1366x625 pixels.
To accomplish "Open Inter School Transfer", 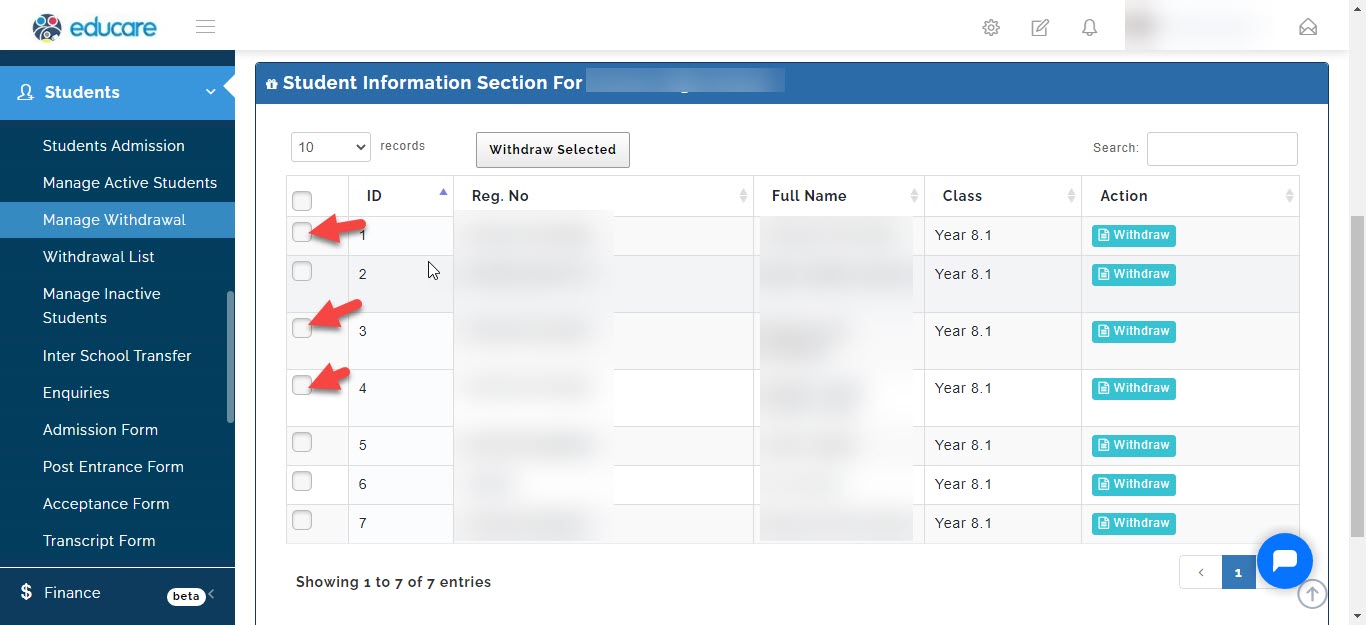I will click(x=117, y=356).
